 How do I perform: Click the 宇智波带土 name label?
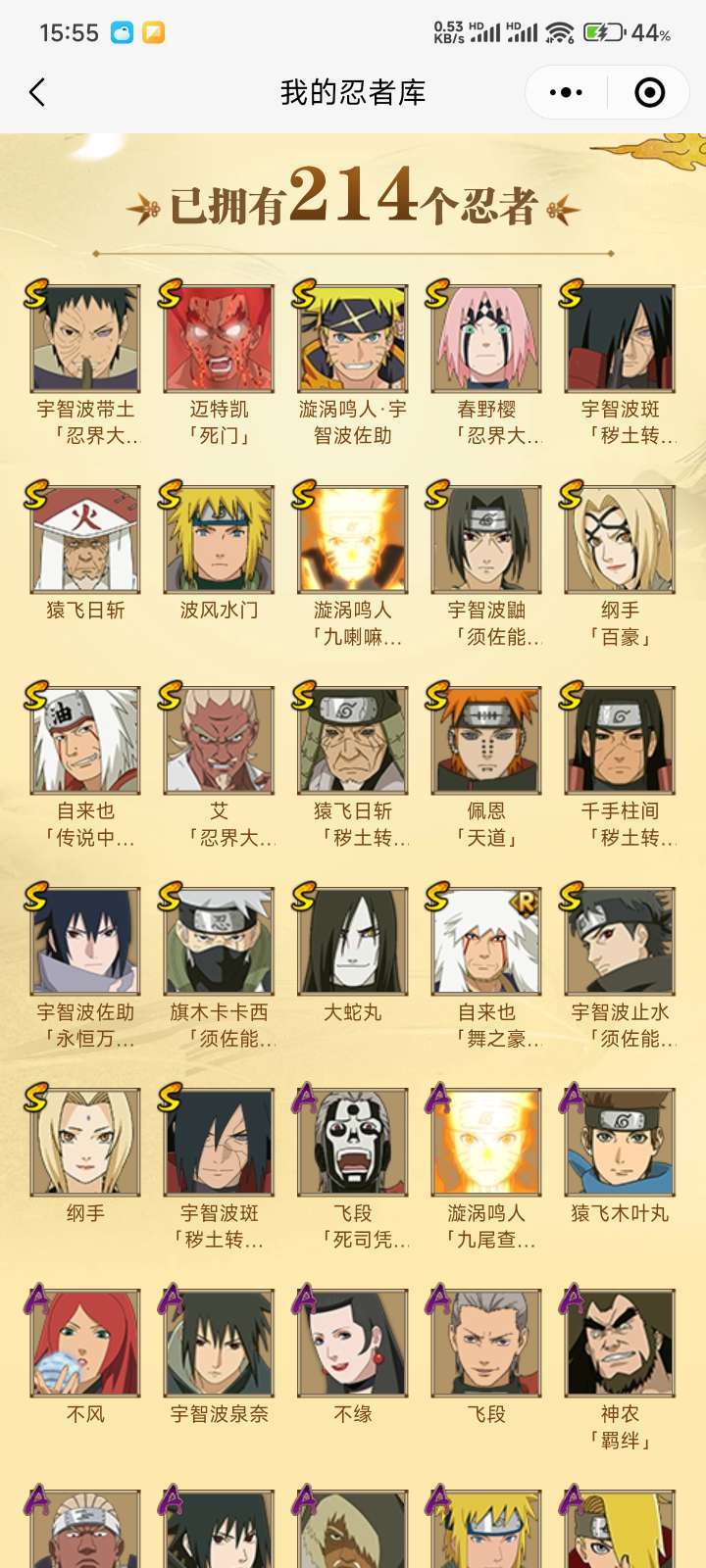tap(85, 410)
